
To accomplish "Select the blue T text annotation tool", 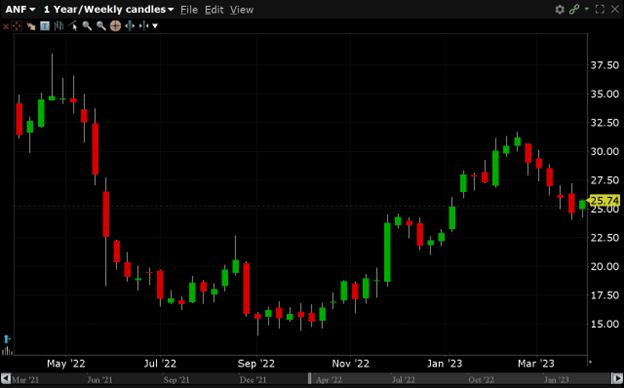I will (x=45, y=26).
